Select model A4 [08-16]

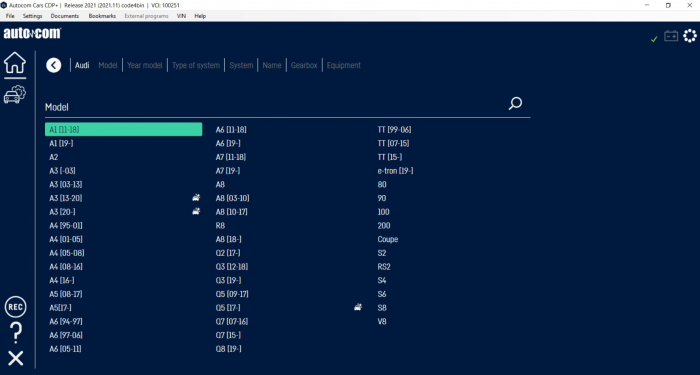coord(66,267)
